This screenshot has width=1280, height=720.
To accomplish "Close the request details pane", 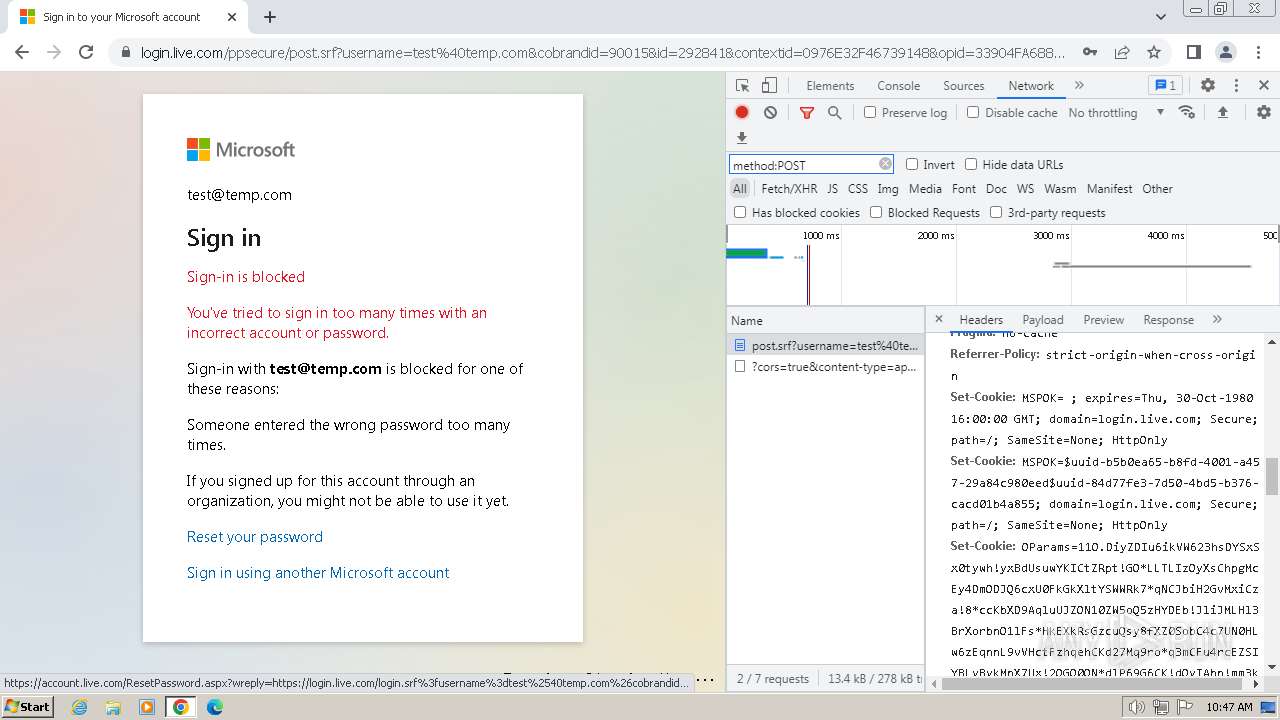I will (x=938, y=319).
